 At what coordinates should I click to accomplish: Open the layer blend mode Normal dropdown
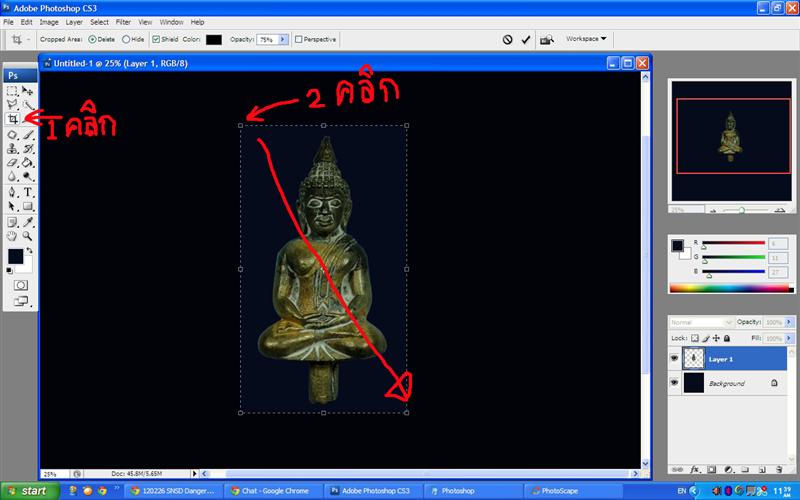click(702, 322)
